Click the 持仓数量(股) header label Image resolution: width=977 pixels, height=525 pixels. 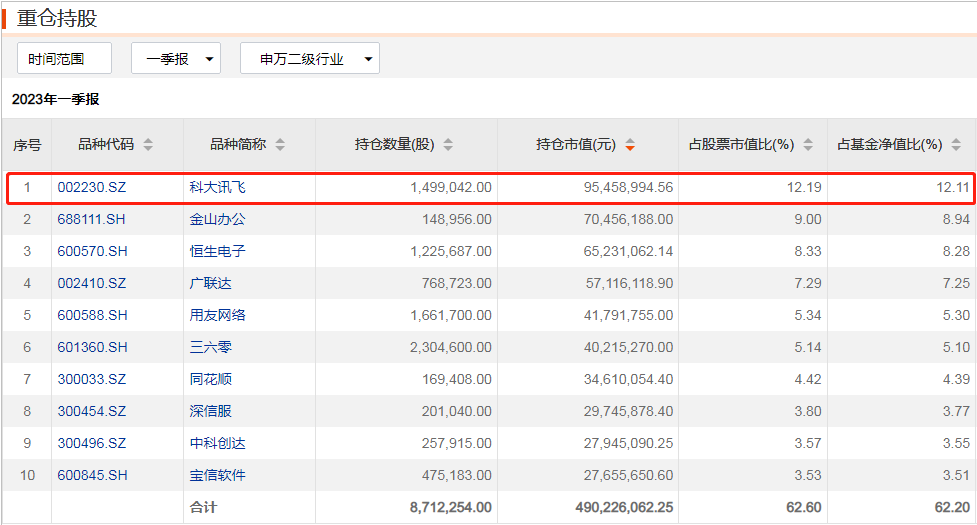point(394,144)
